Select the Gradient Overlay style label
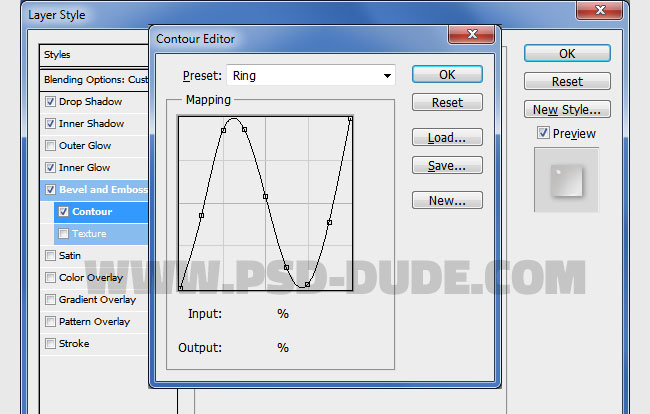The image size is (650, 414). click(x=97, y=299)
